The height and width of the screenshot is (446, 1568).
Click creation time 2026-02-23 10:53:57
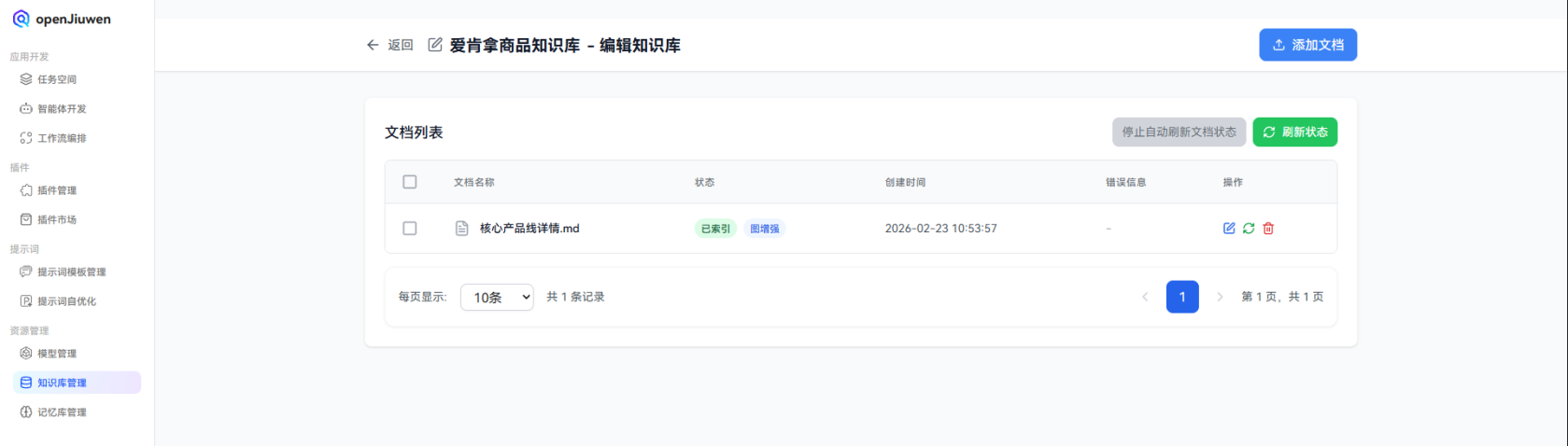click(940, 228)
